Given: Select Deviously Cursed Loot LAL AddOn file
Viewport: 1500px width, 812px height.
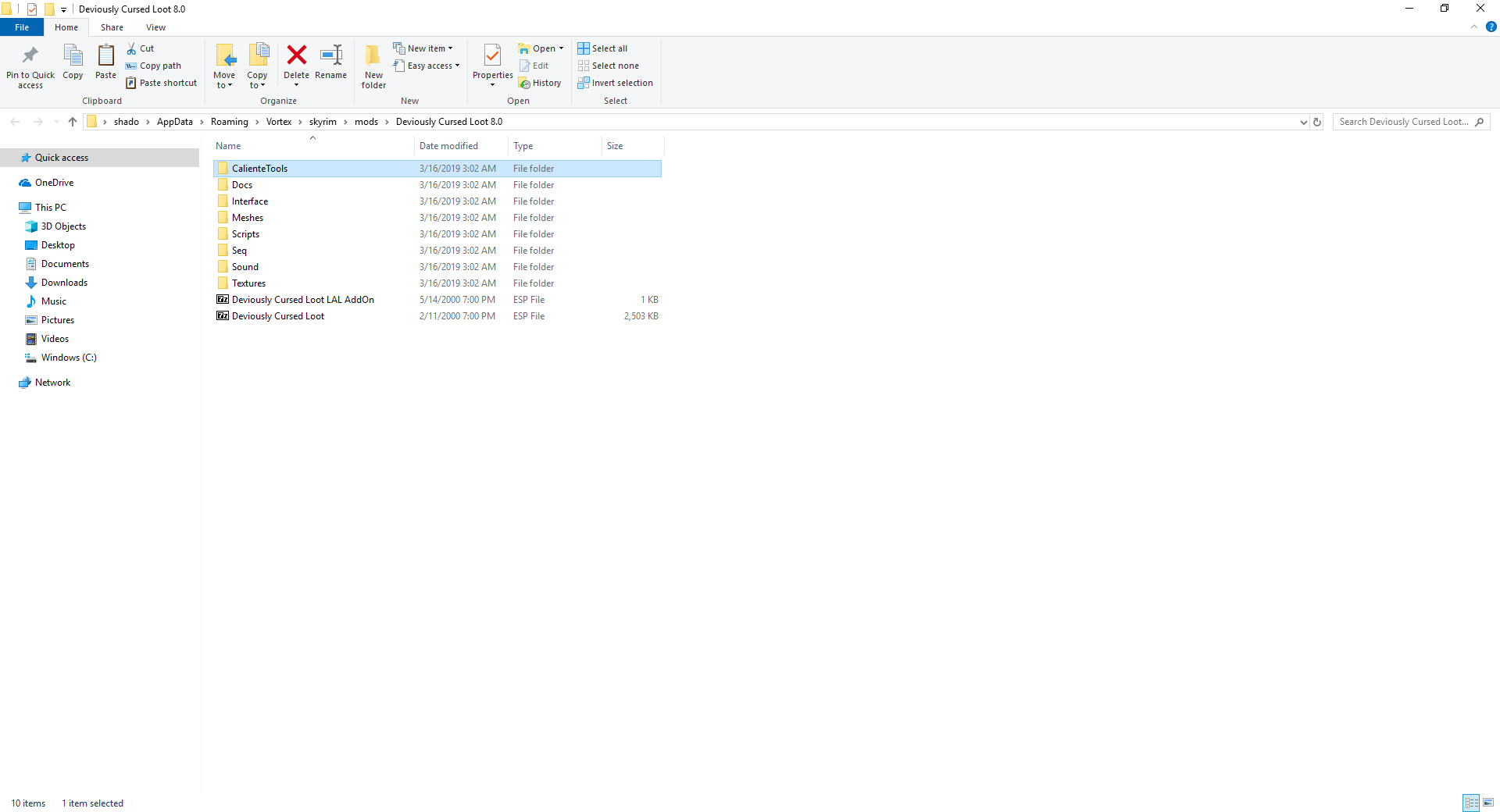Looking at the screenshot, I should click(x=437, y=300).
